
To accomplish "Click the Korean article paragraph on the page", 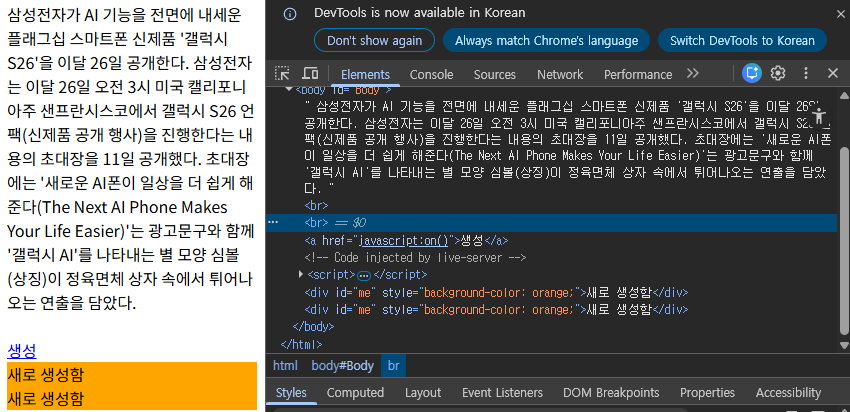I will pos(131,160).
